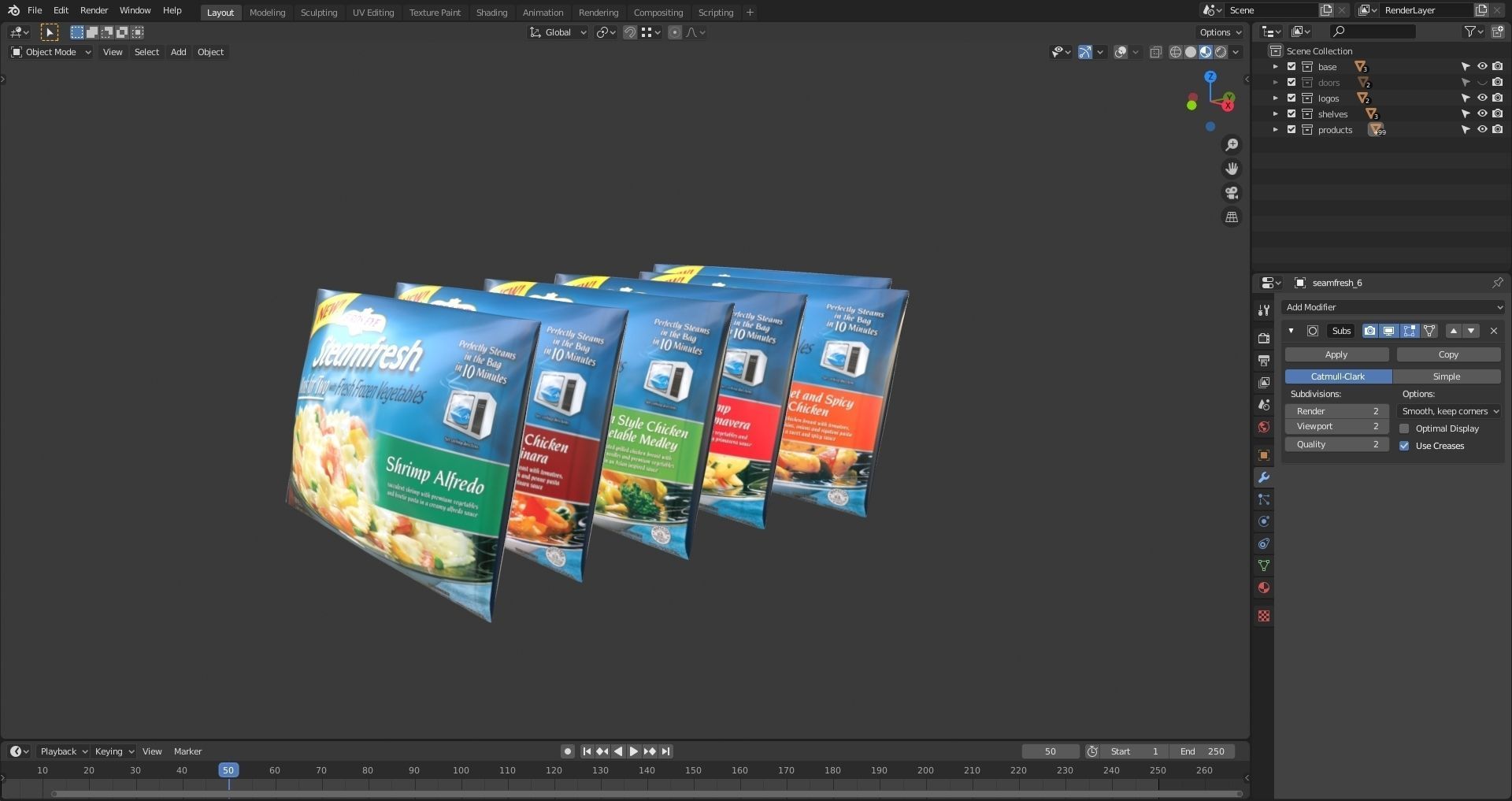1512x801 pixels.
Task: Open the Add Modifier dropdown
Action: (1393, 307)
